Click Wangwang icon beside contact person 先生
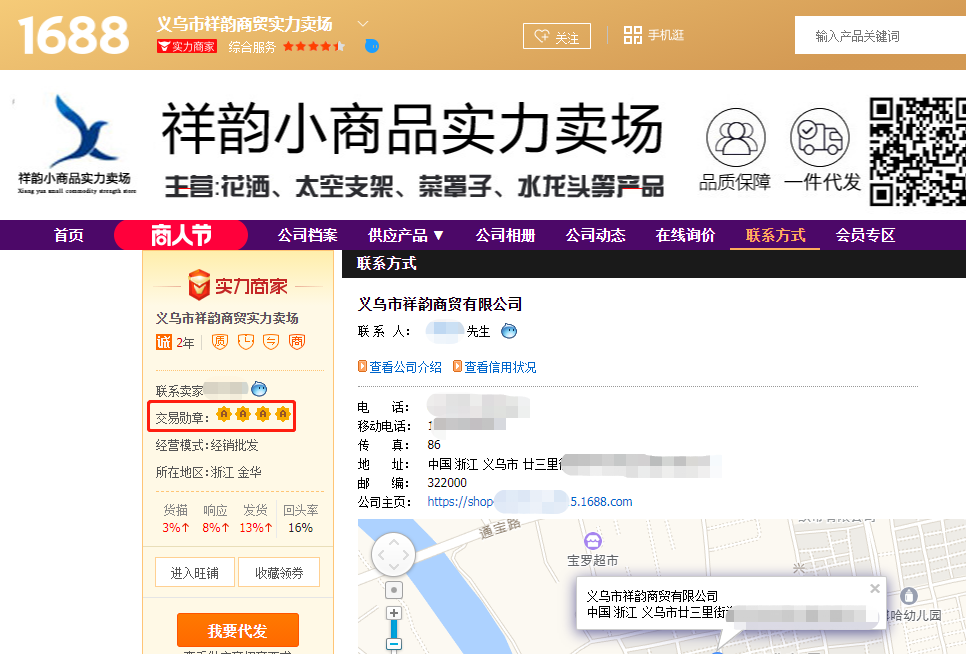The image size is (966, 654). click(509, 331)
